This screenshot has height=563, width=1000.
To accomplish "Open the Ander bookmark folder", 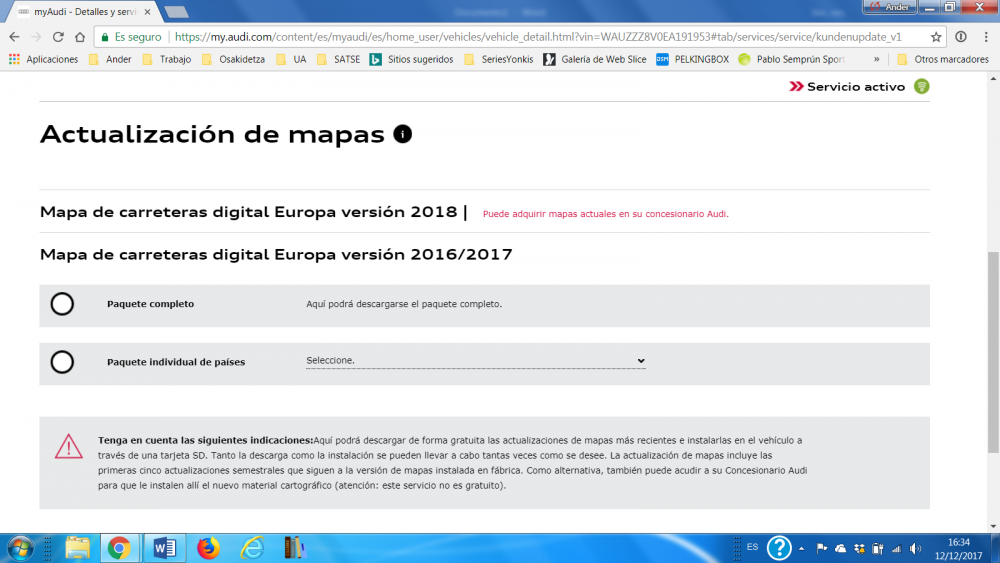I will point(110,59).
